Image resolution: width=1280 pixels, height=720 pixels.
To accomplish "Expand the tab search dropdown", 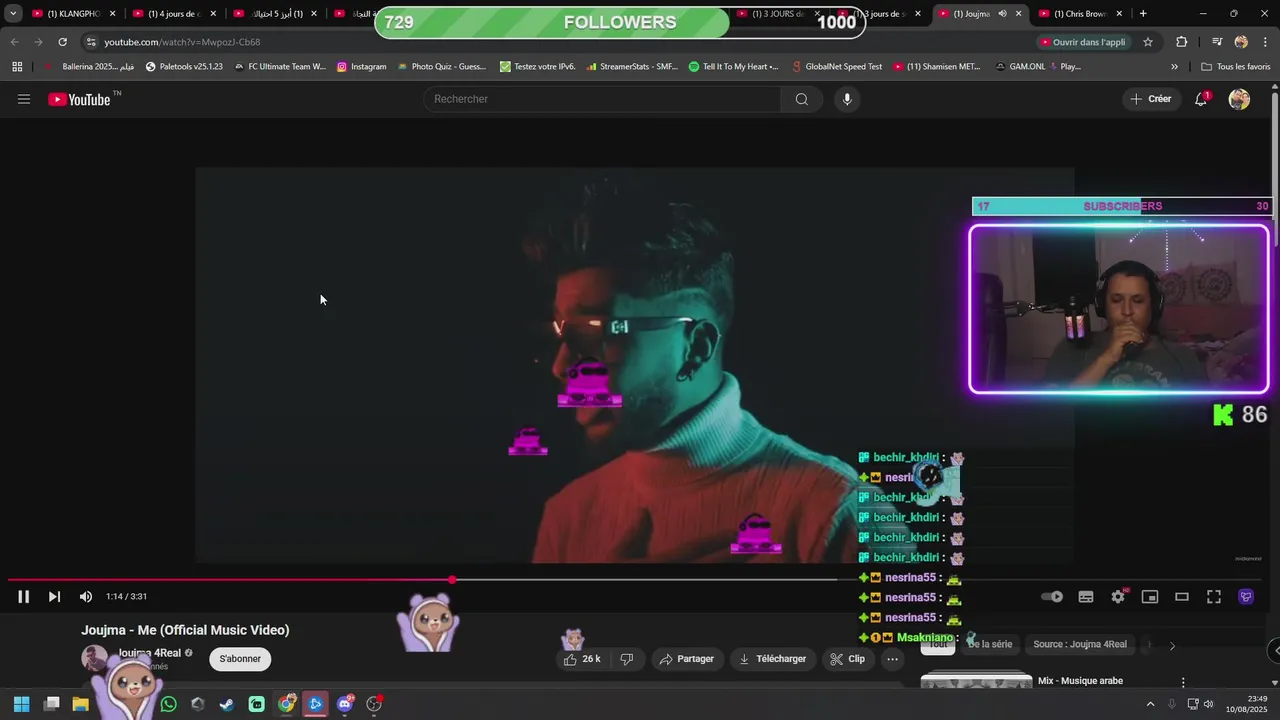I will 12,14.
